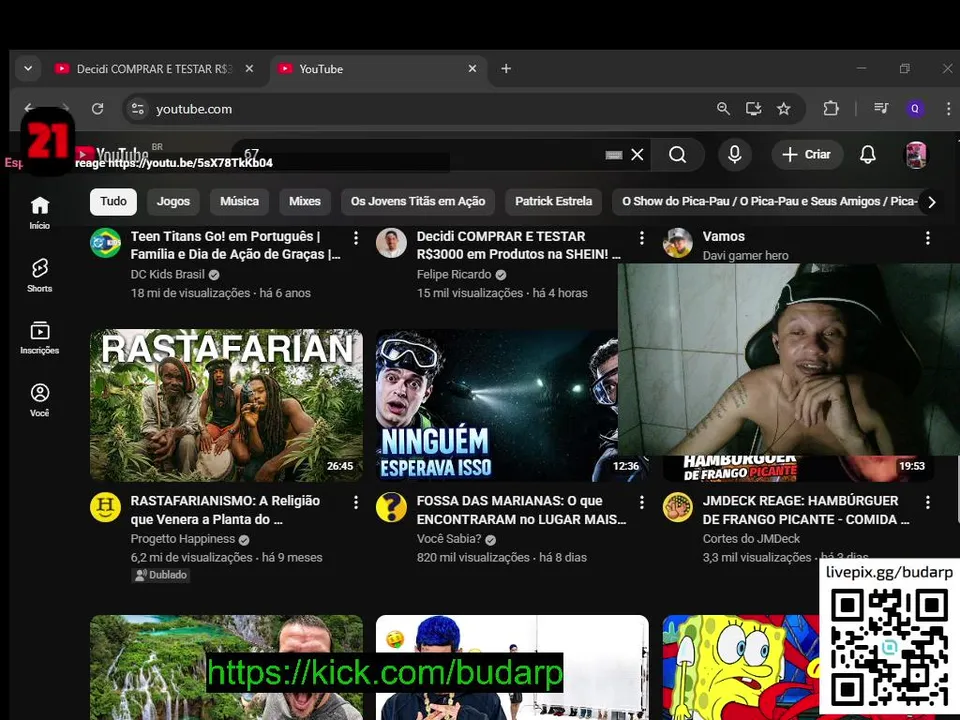The image size is (960, 720).
Task: Open Você in the sidebar
Action: point(40,400)
